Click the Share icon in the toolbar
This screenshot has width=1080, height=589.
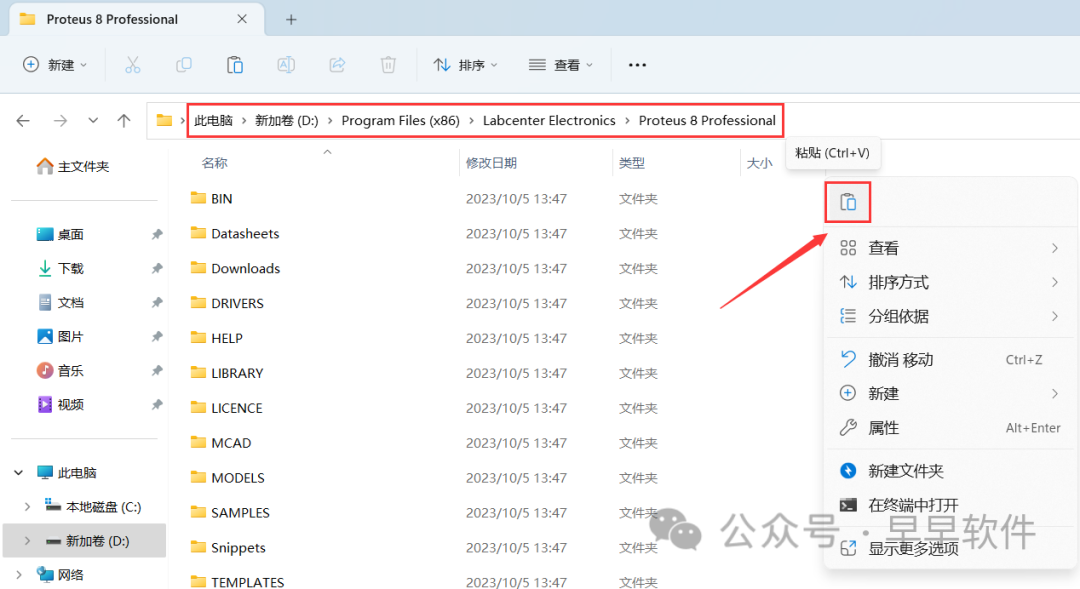tap(337, 64)
